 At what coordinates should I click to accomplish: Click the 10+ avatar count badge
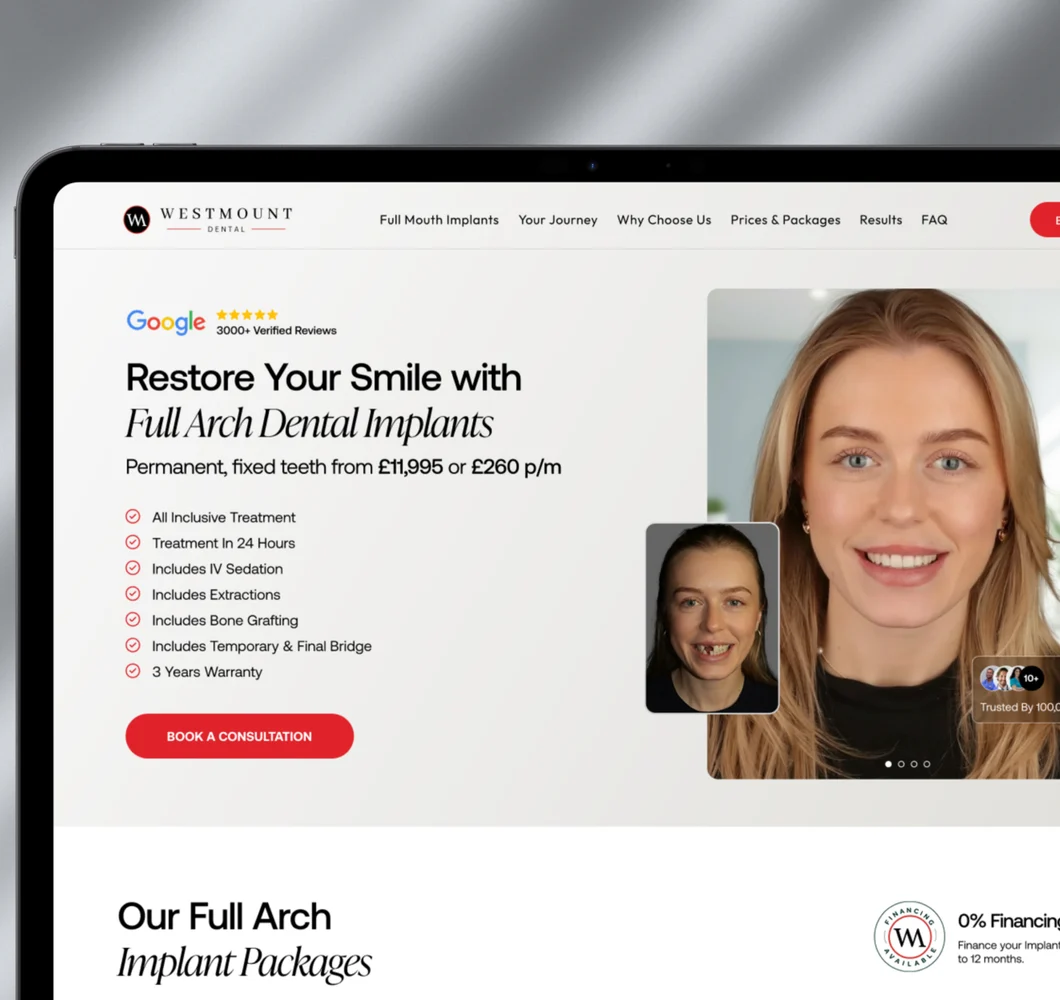pyautogui.click(x=1031, y=678)
